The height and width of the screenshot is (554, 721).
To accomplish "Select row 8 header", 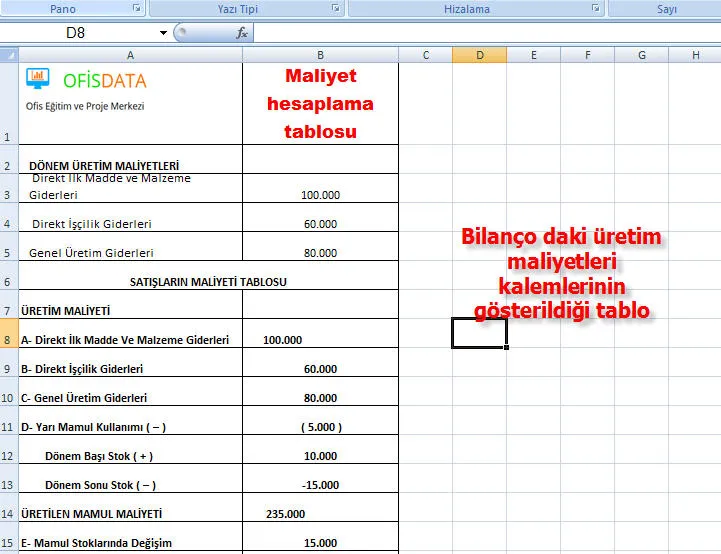I will pos(9,340).
